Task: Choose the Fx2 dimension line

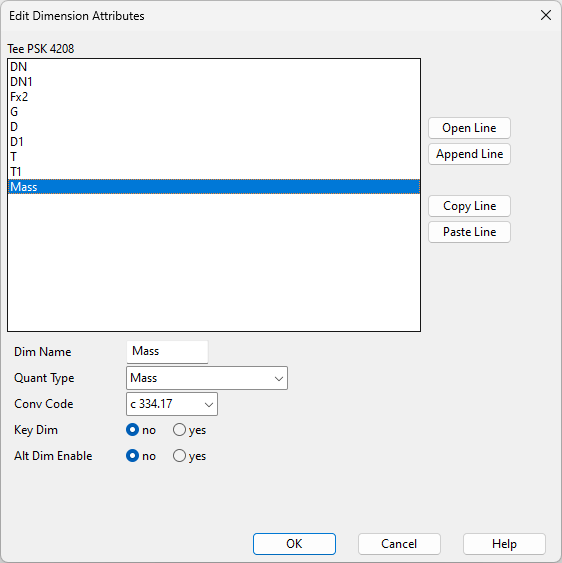Action: [214, 97]
